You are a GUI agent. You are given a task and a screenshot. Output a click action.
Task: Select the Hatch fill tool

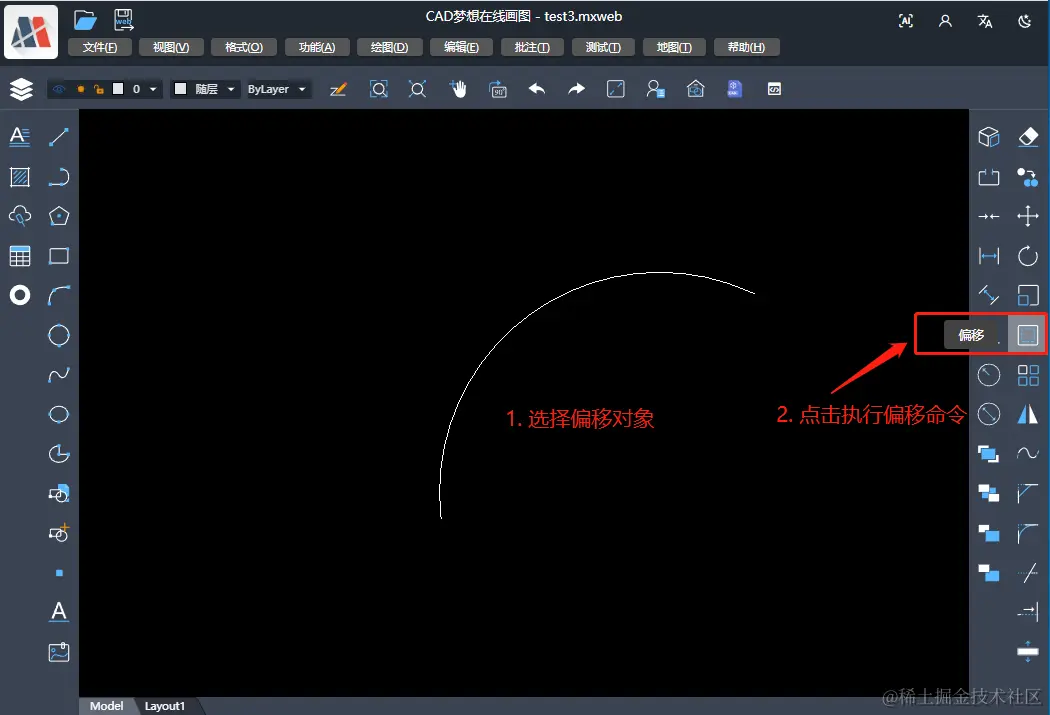[x=20, y=177]
